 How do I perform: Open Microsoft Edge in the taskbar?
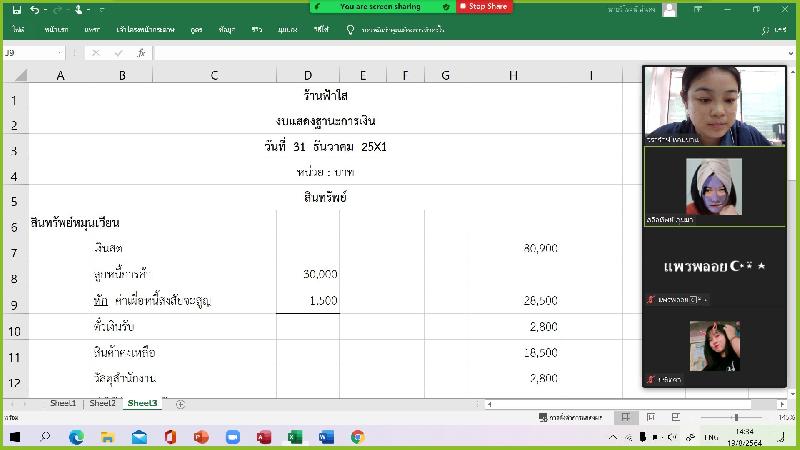(x=77, y=437)
